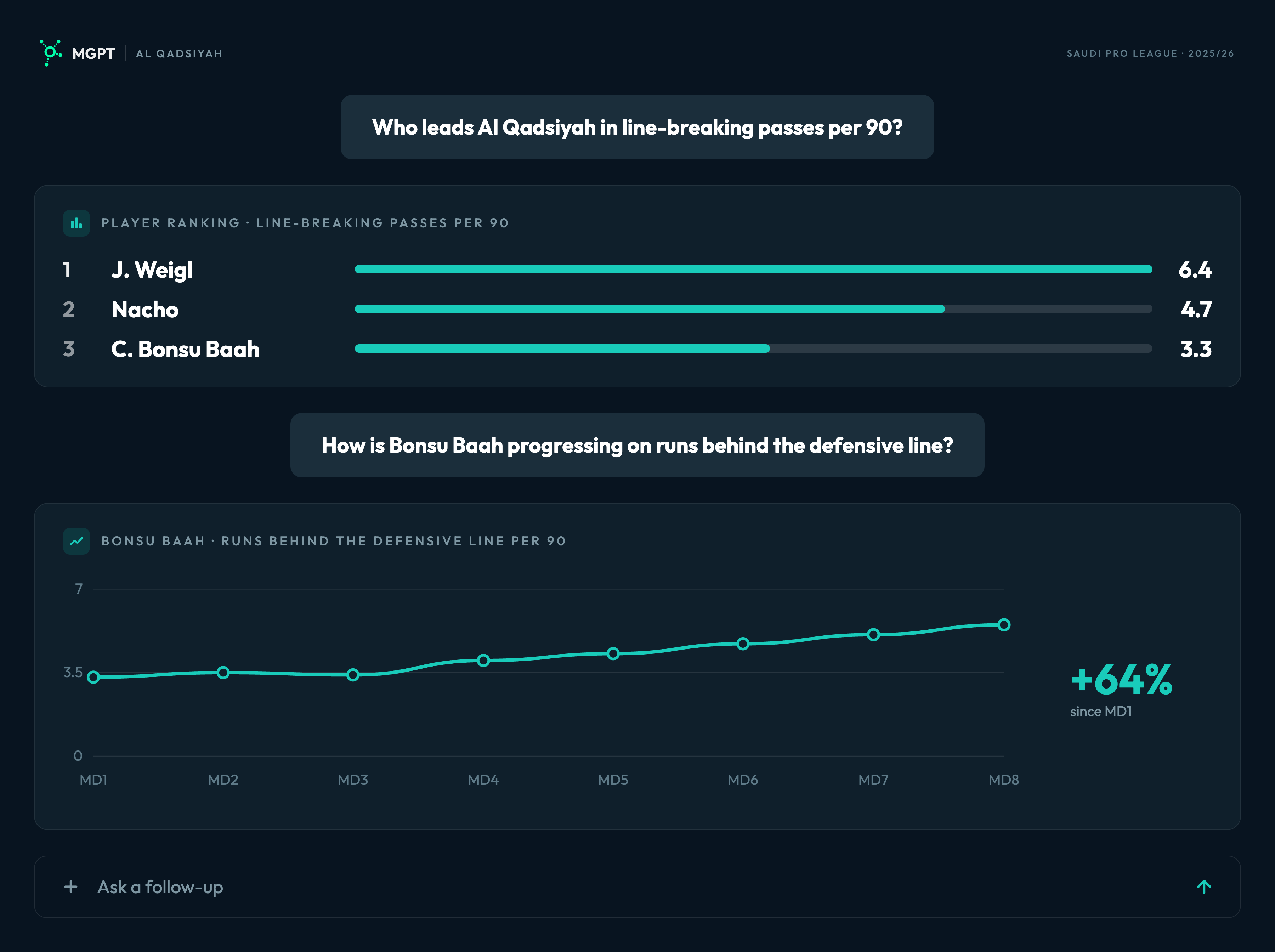
Task: Click the MD6 axis label
Action: click(x=743, y=780)
